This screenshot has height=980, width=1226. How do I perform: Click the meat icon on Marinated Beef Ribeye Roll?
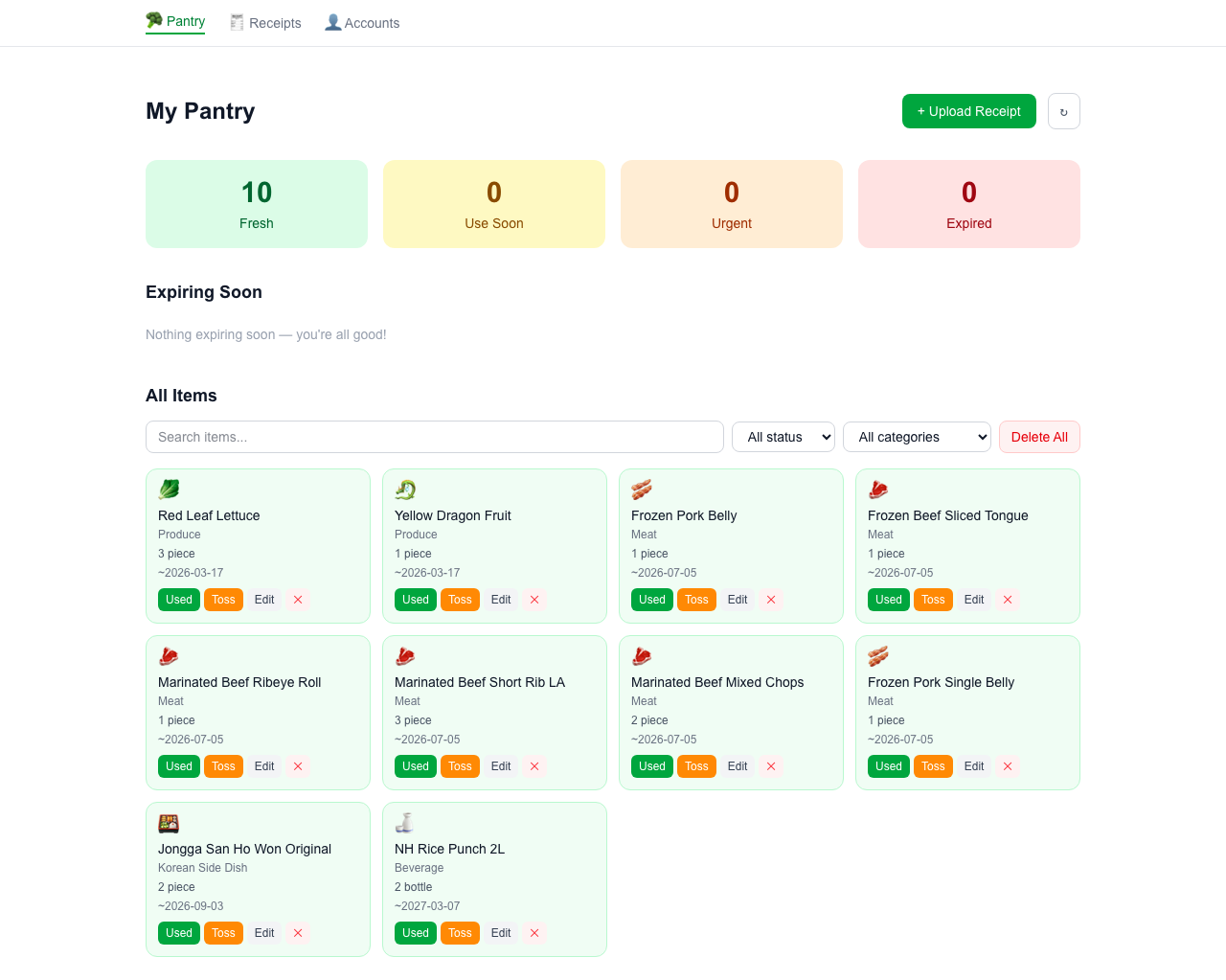[x=169, y=655]
